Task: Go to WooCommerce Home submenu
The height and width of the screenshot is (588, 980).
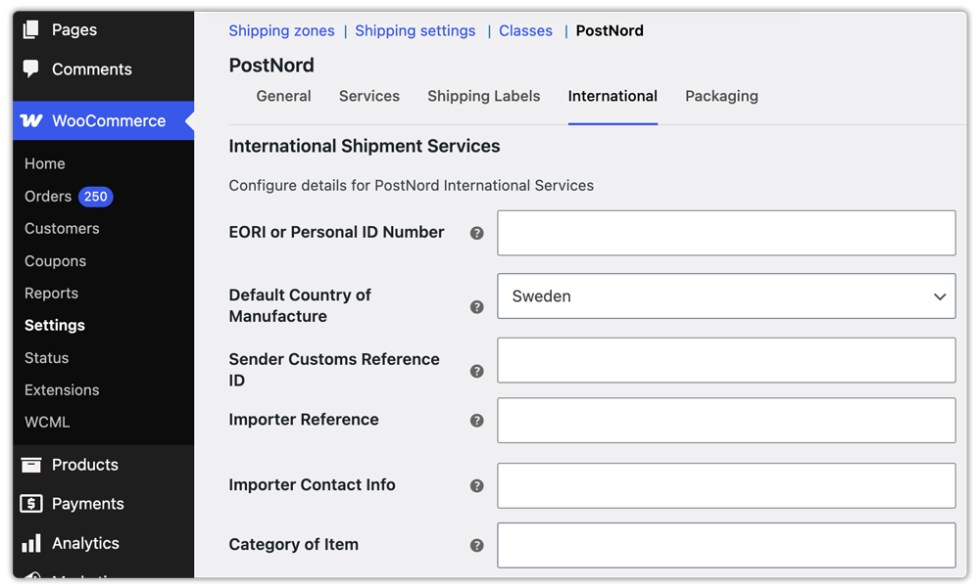Action: [x=45, y=164]
